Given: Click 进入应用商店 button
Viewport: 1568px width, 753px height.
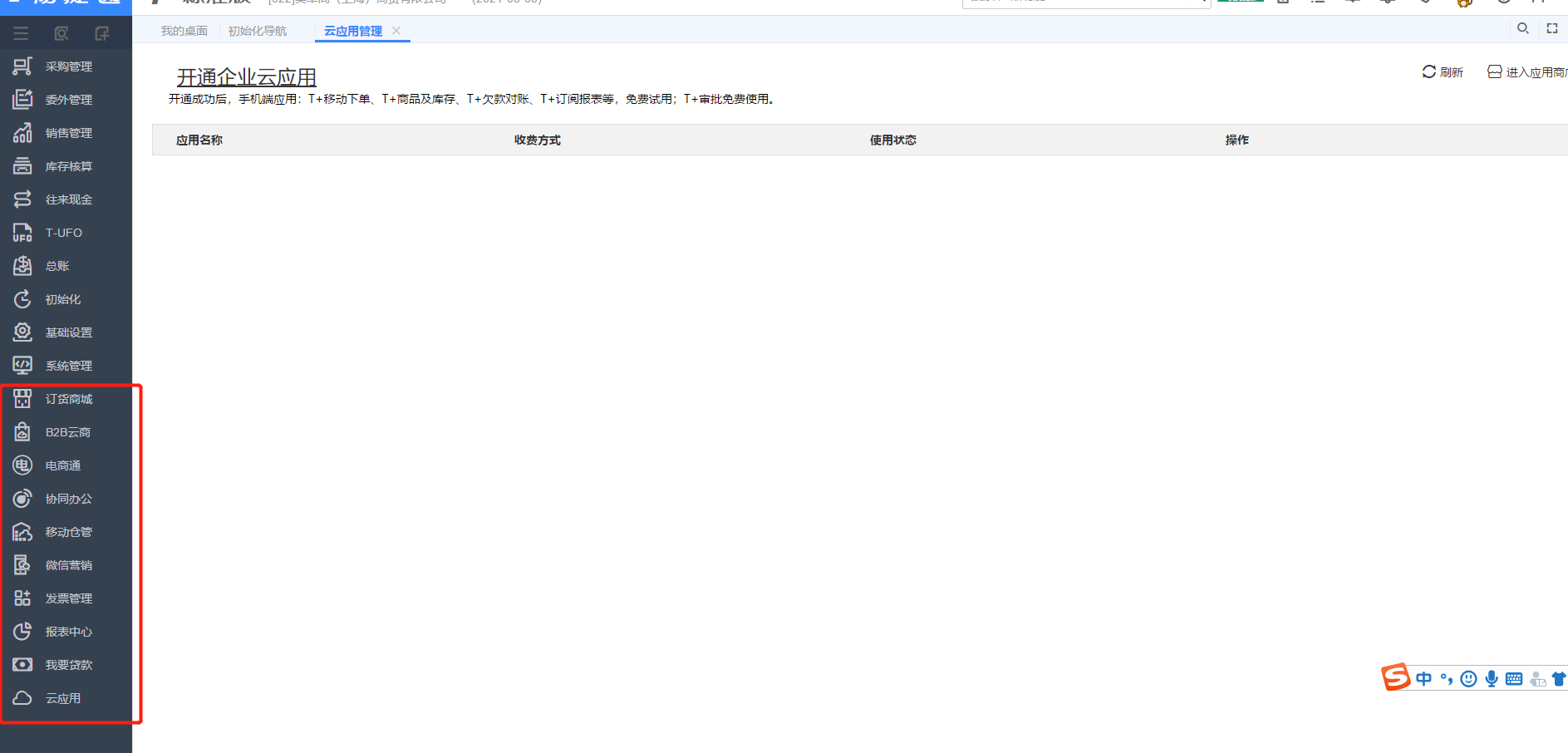Looking at the screenshot, I should (x=1527, y=72).
